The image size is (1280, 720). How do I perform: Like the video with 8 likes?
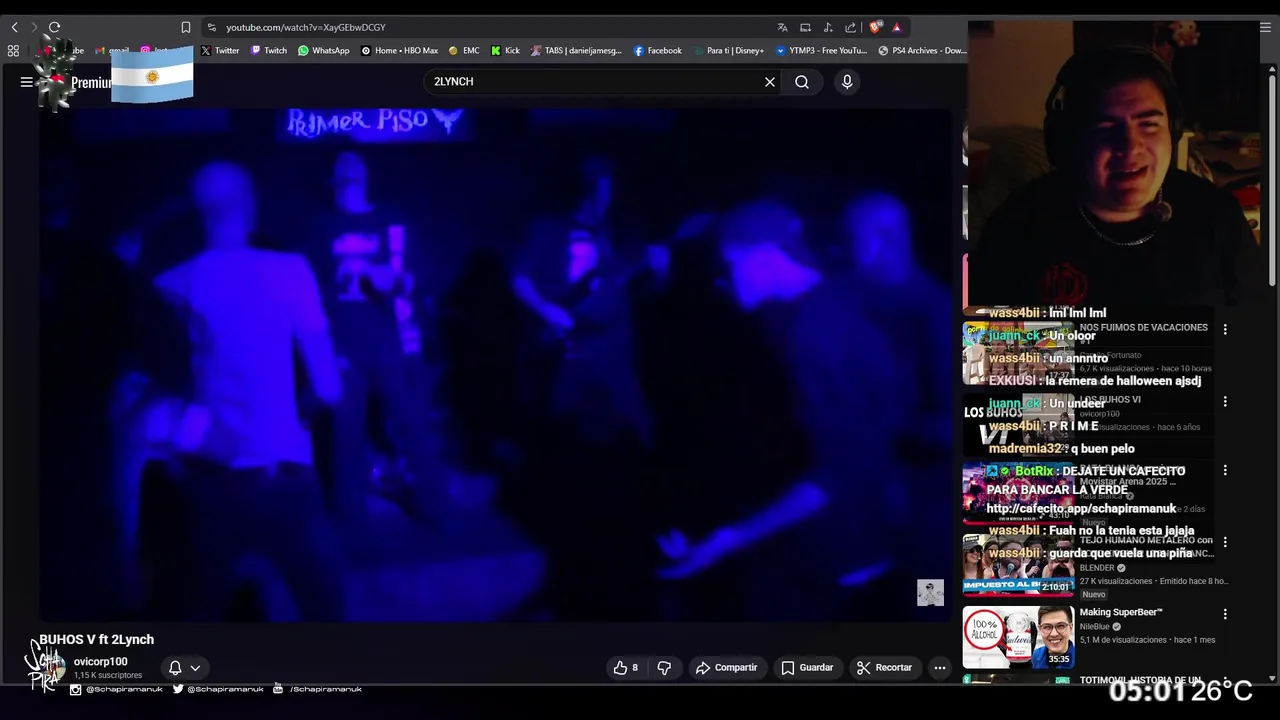pos(626,667)
